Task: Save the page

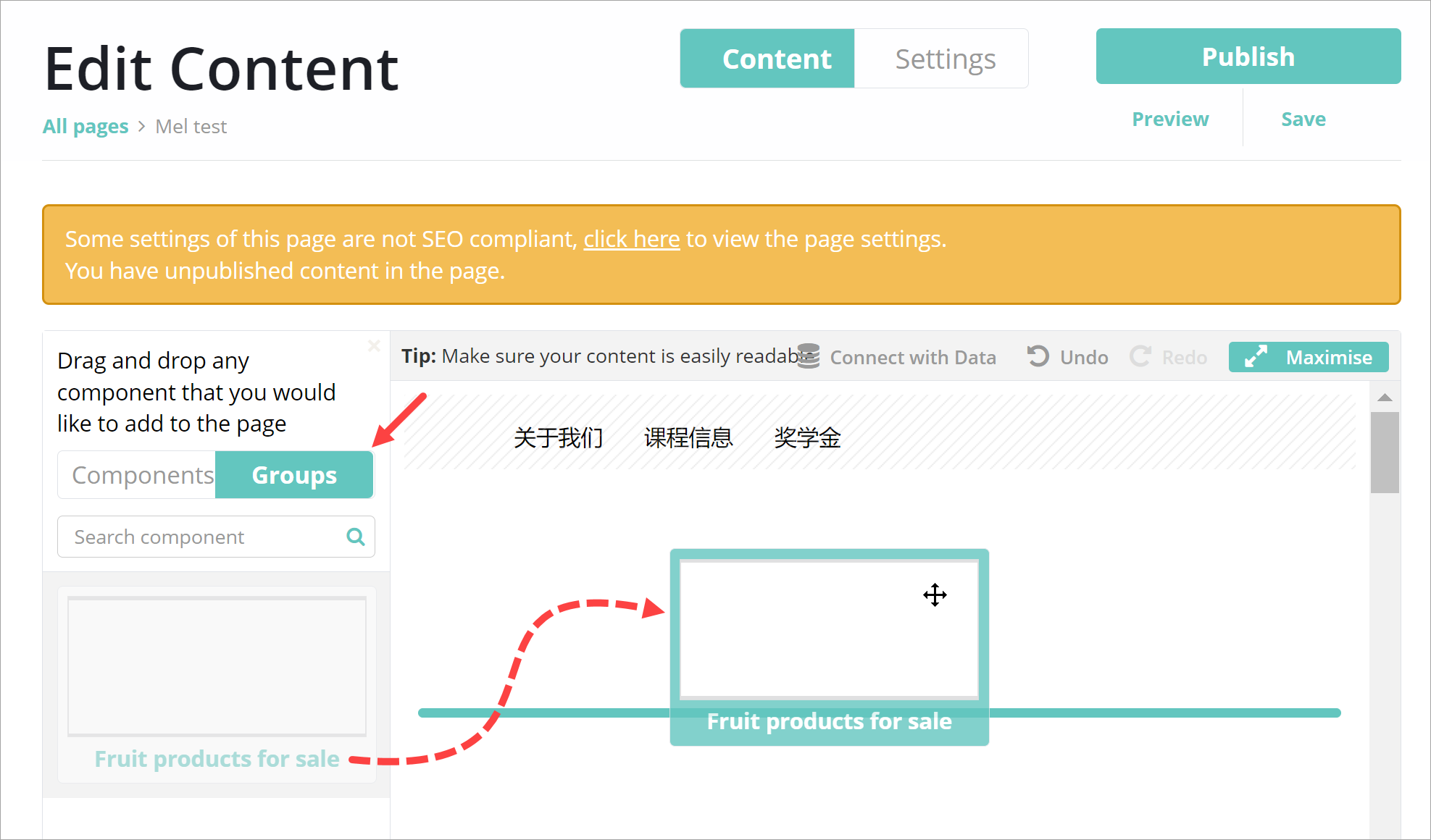Action: (1303, 119)
